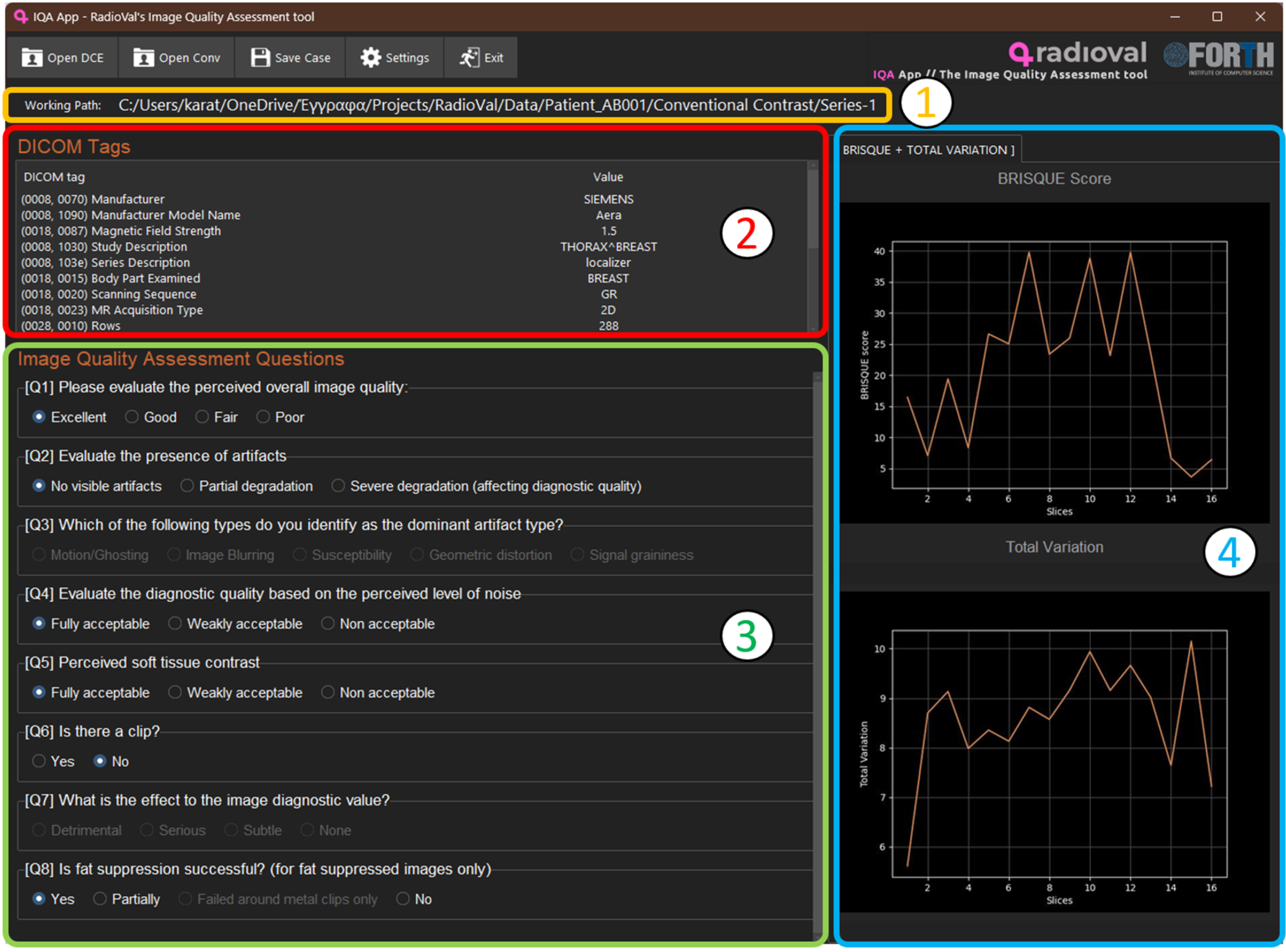This screenshot has width=1286, height=952.
Task: Click the FORTH institute logo
Action: click(x=1219, y=57)
